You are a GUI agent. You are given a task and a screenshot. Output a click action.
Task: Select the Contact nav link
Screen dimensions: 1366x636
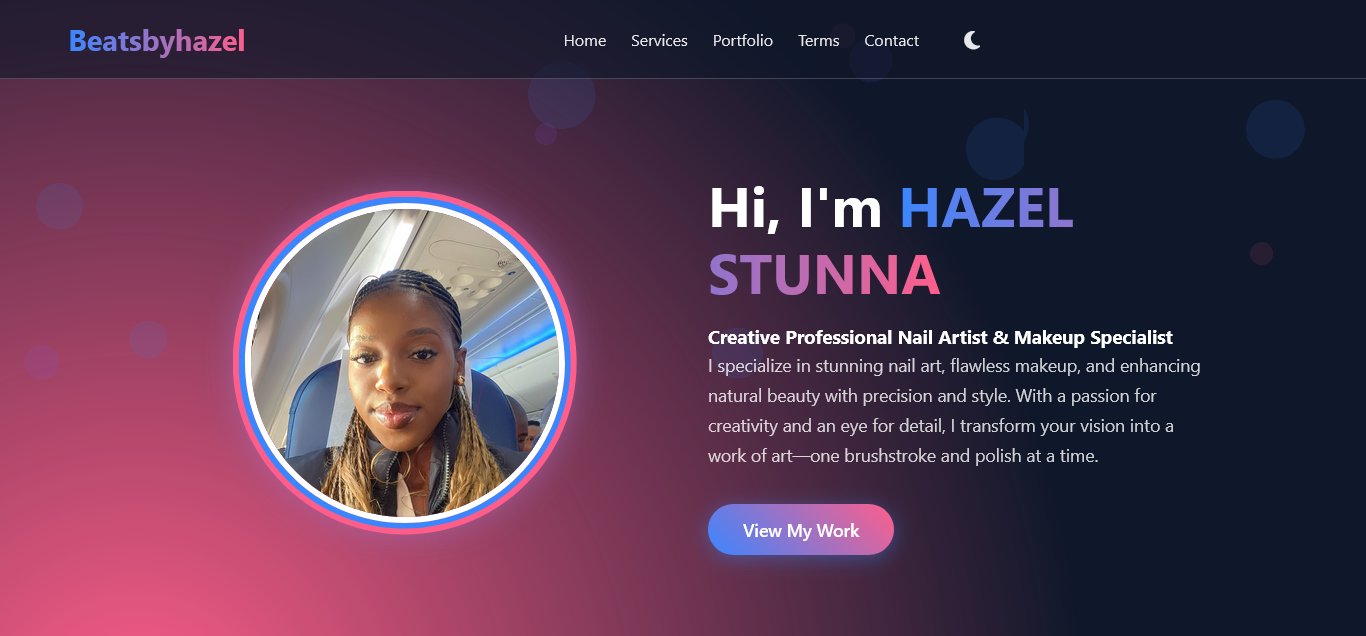892,41
